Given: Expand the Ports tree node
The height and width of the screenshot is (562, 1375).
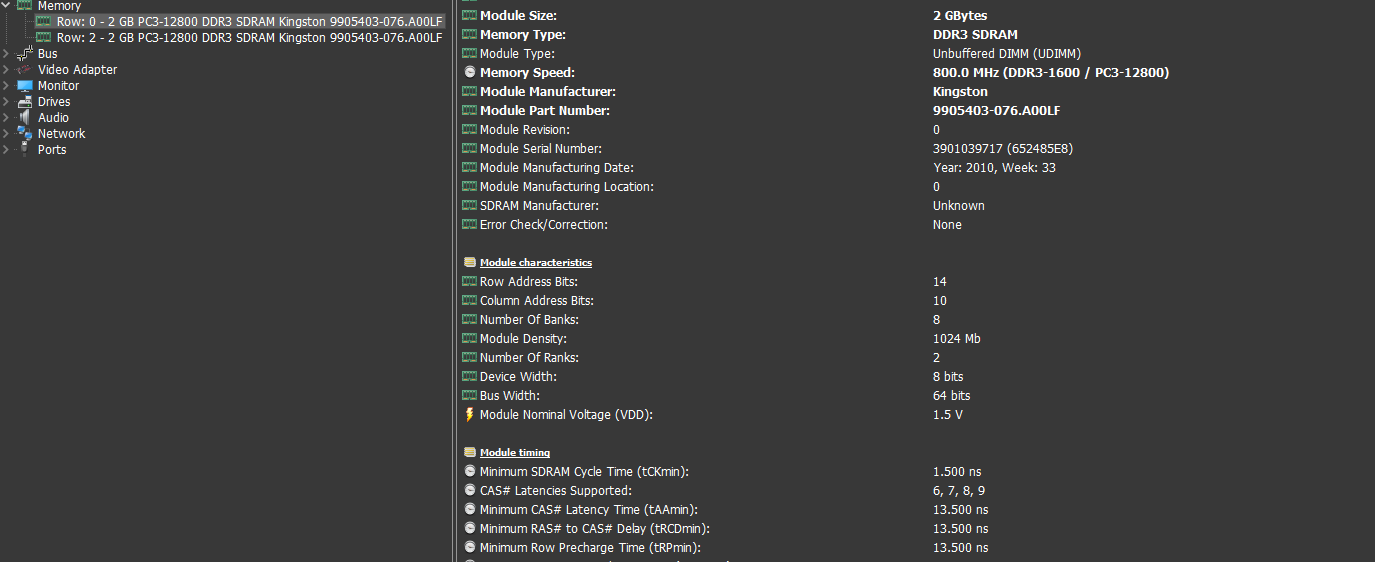Looking at the screenshot, I should pyautogui.click(x=6, y=150).
